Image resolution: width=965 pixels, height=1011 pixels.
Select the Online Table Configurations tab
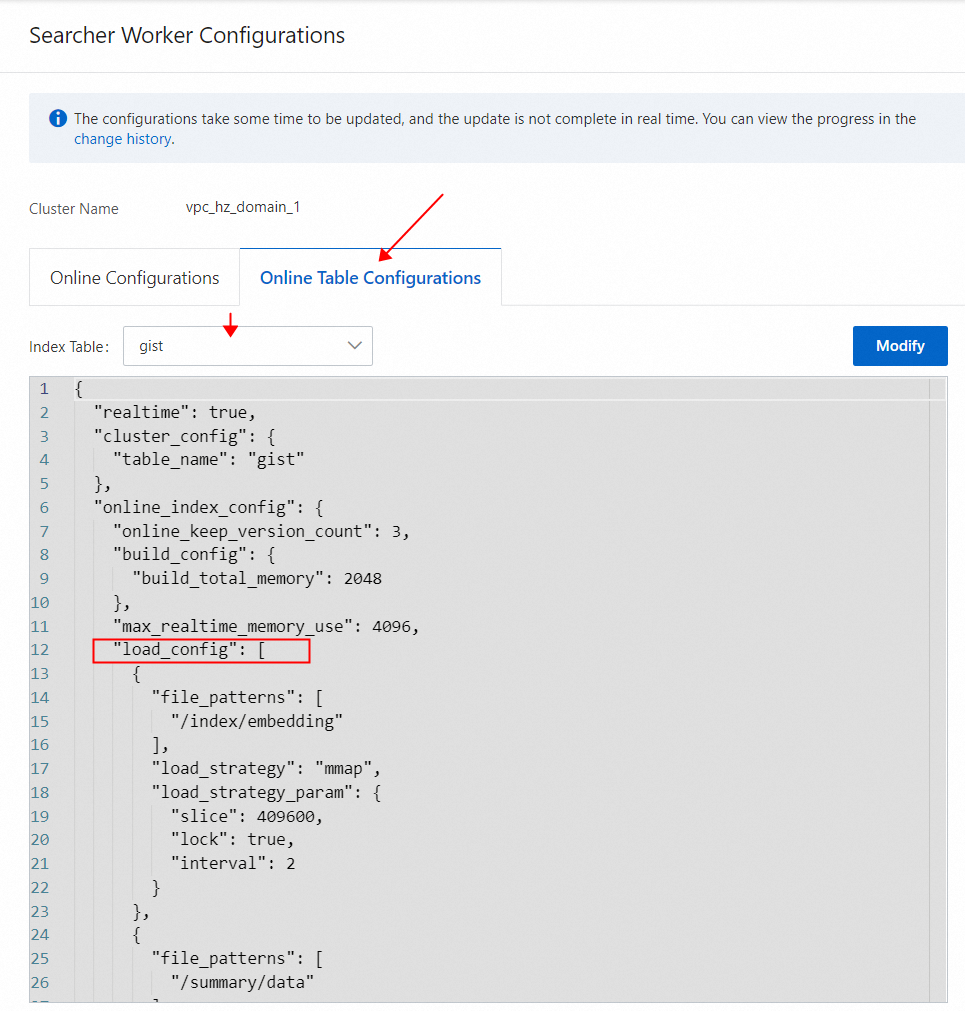pyautogui.click(x=371, y=278)
